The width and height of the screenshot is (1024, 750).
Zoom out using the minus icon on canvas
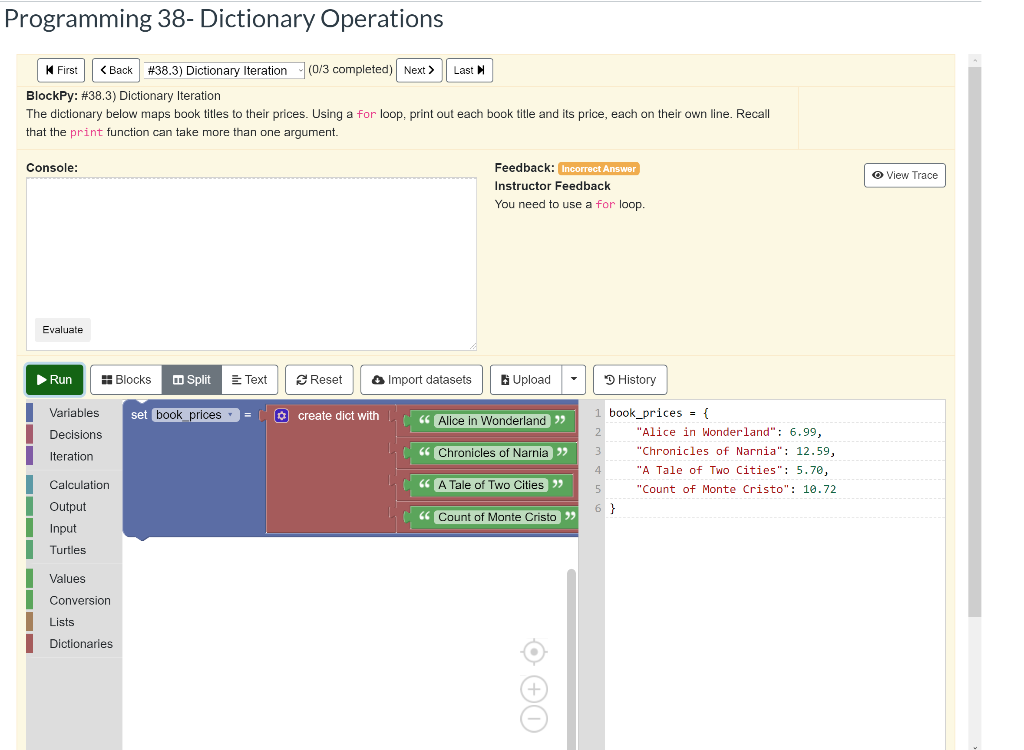[x=534, y=718]
